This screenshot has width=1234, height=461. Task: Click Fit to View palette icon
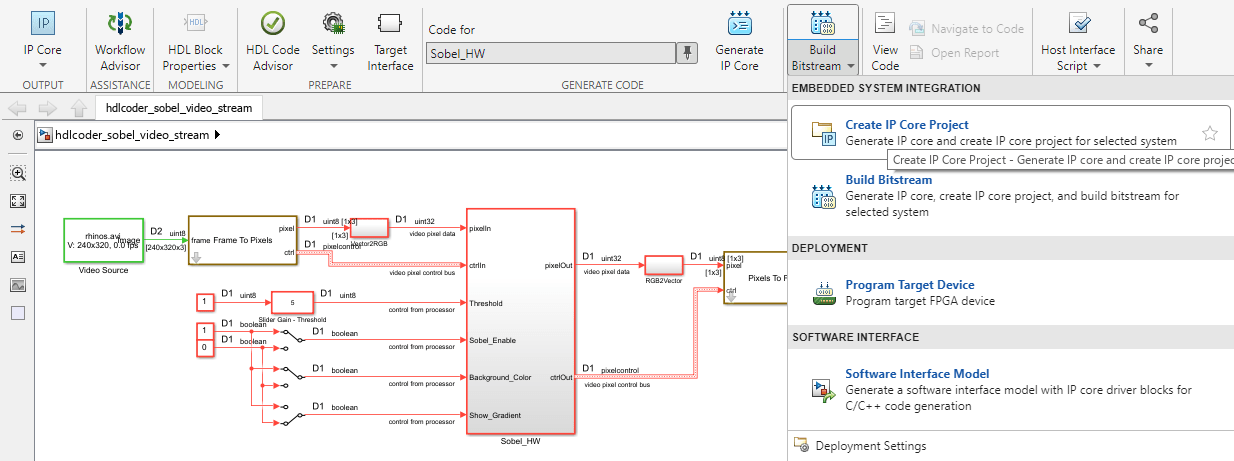click(17, 201)
